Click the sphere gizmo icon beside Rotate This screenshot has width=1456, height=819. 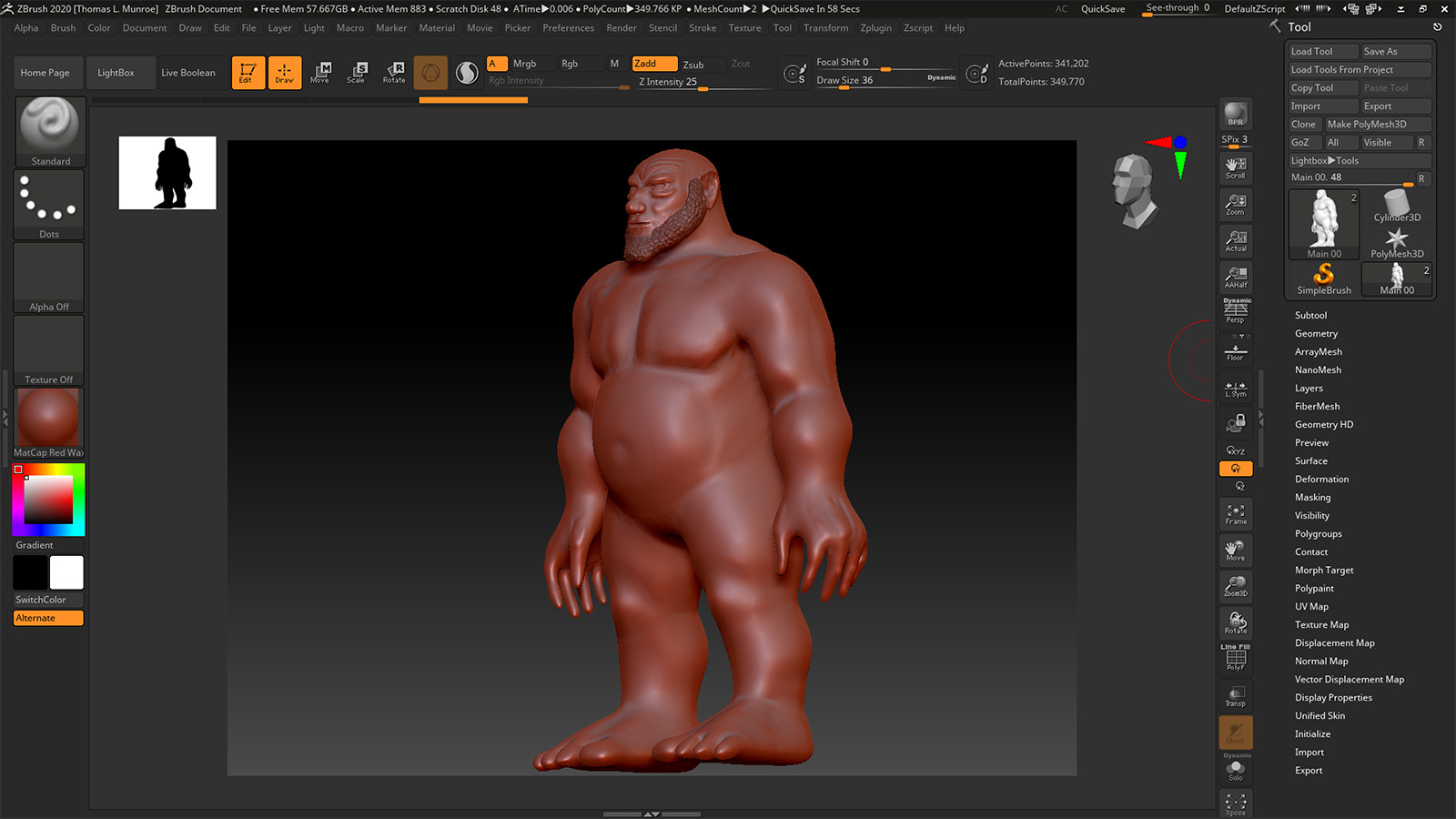click(x=430, y=73)
